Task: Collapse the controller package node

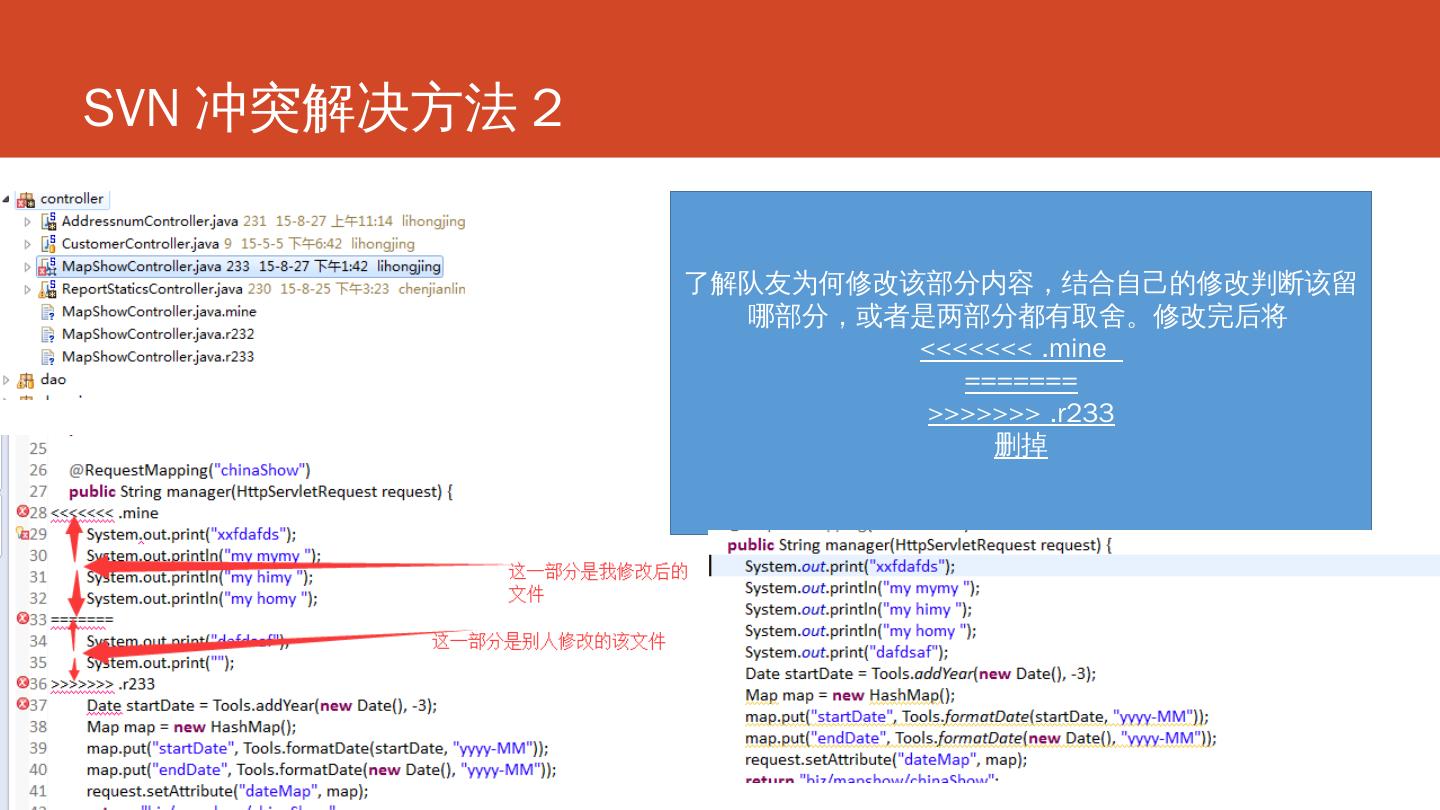Action: (8, 199)
